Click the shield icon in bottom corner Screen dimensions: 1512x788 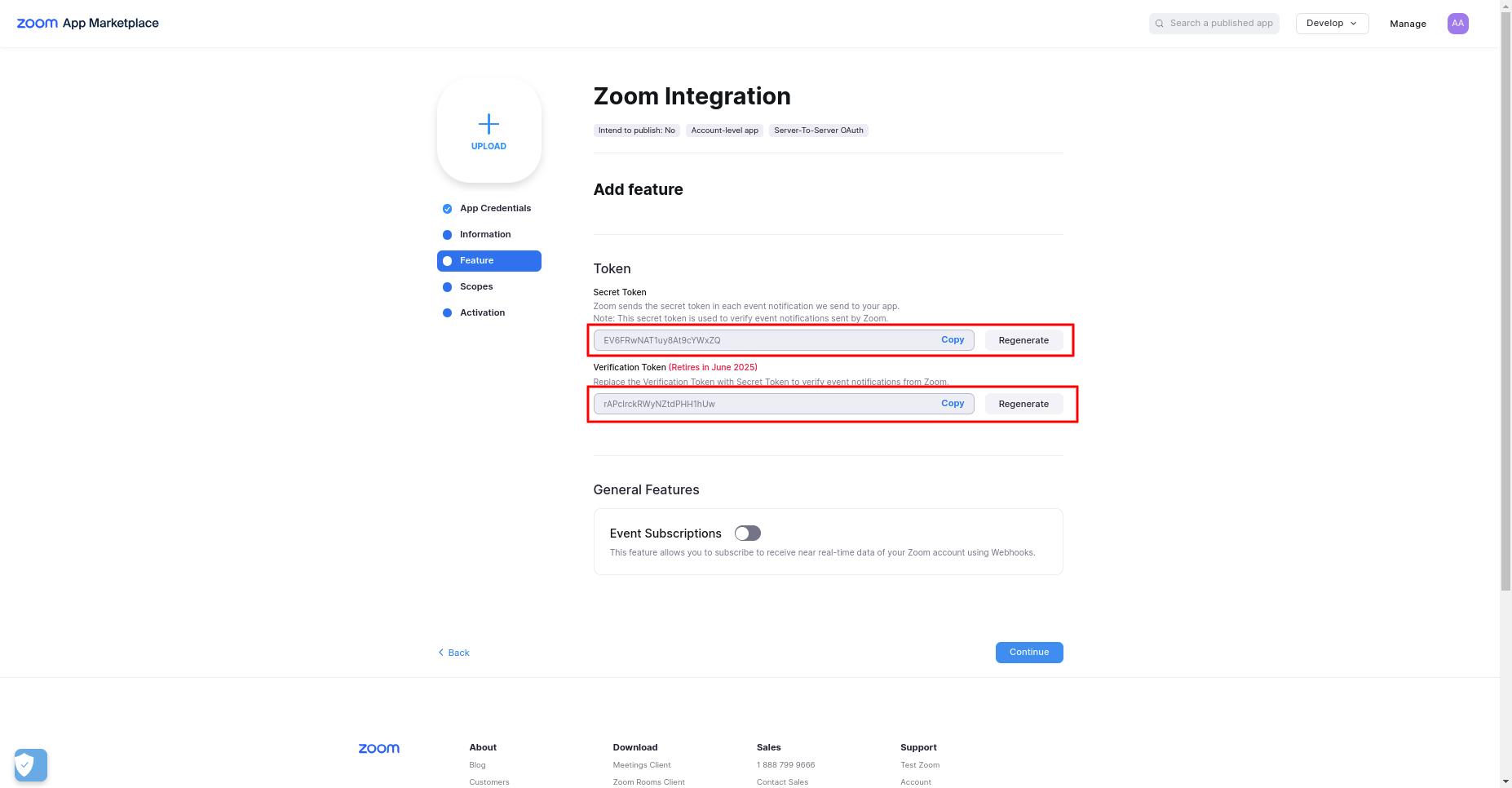[31, 765]
